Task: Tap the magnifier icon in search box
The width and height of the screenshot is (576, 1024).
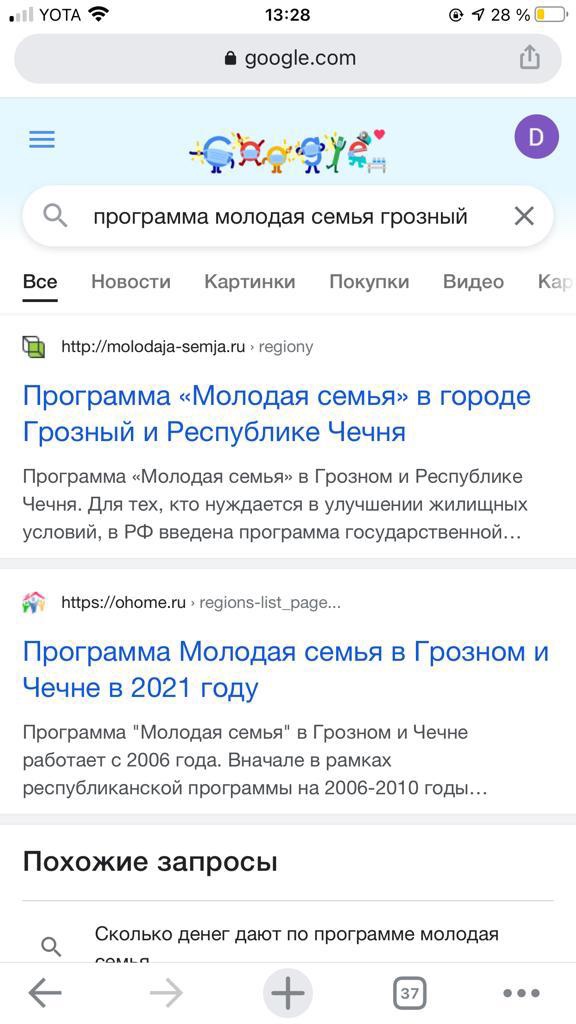Action: coord(56,216)
